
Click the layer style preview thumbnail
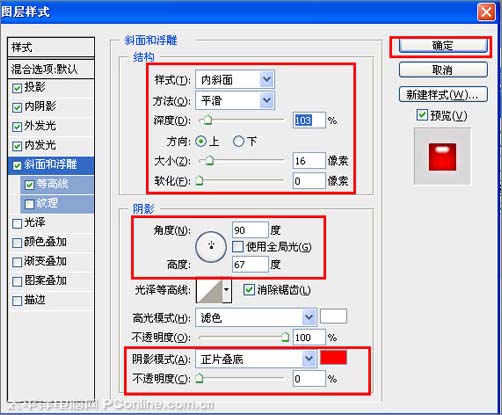tap(442, 156)
